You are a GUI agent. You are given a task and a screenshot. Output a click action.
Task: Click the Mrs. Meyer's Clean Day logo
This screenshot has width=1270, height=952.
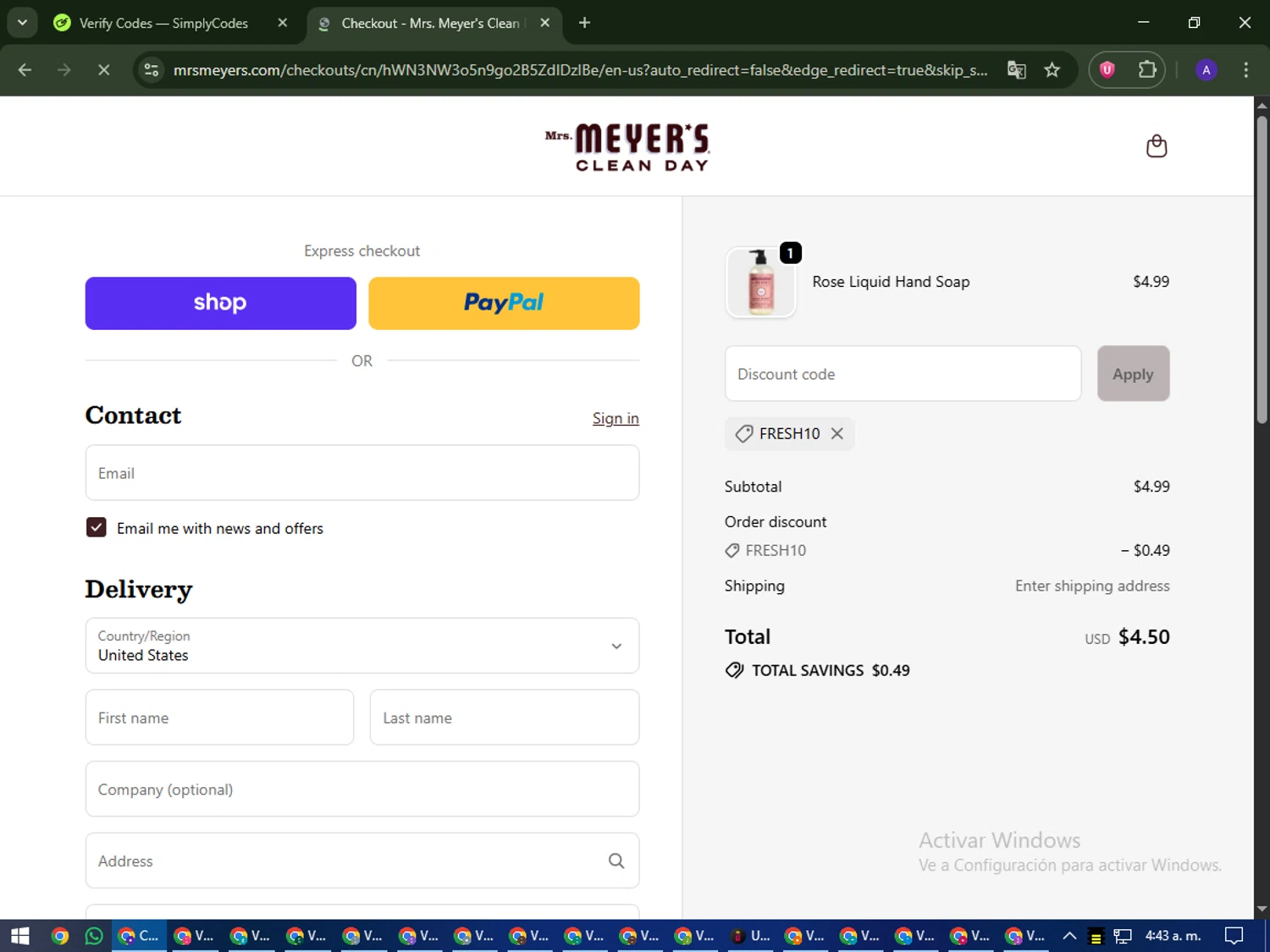pyautogui.click(x=627, y=147)
